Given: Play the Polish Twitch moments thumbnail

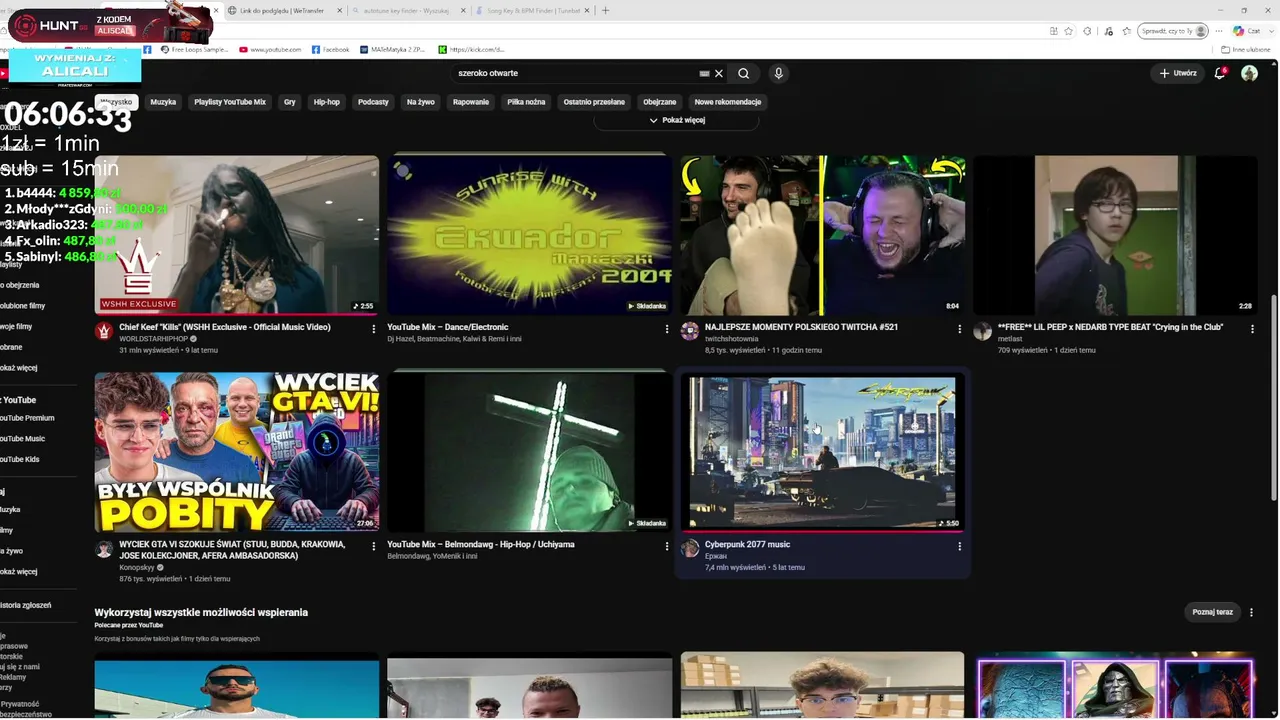Looking at the screenshot, I should pos(823,235).
